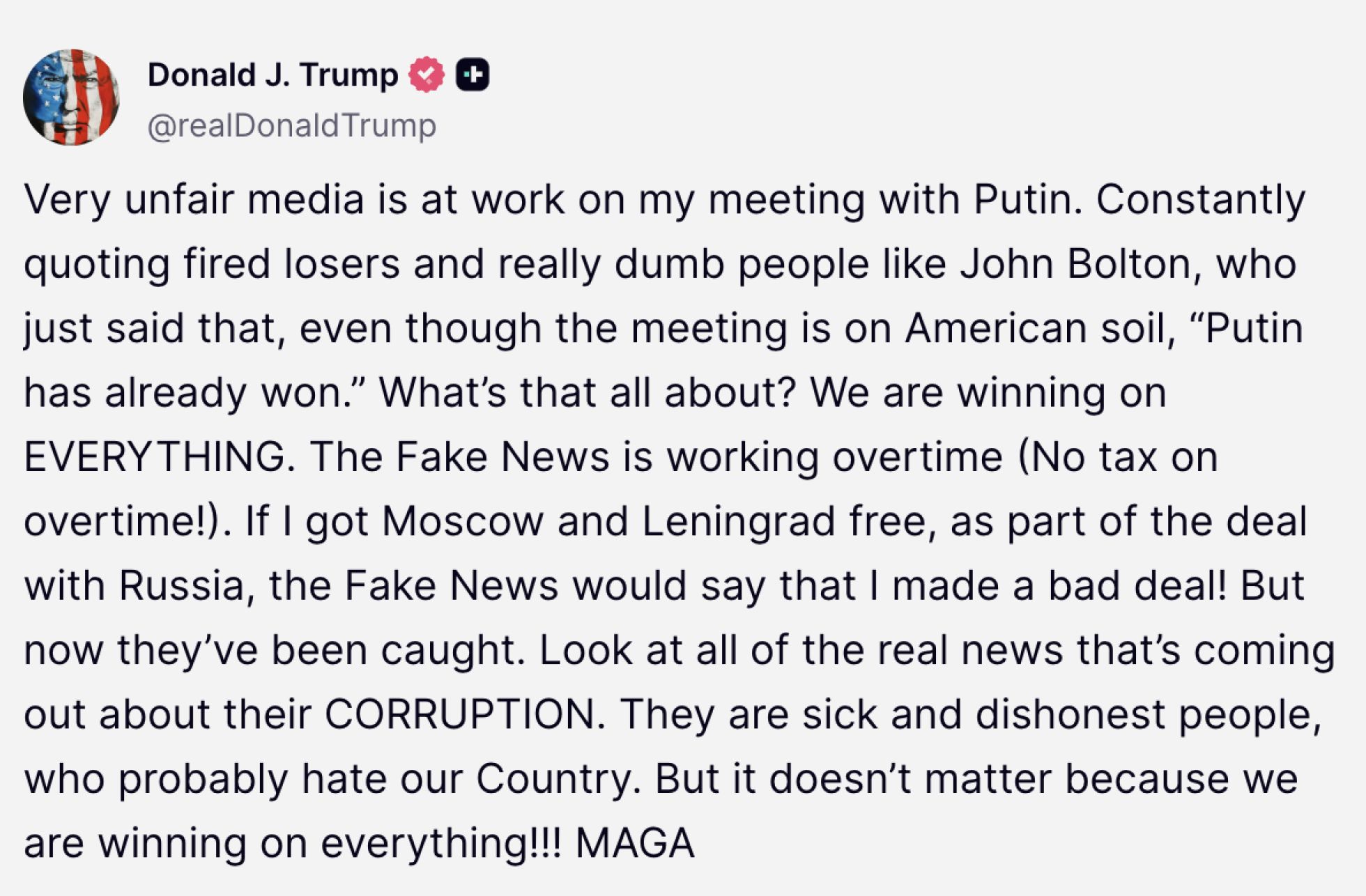Screen dimensions: 1366x896
Task: Click the name John Bolton in post
Action: (1075, 264)
